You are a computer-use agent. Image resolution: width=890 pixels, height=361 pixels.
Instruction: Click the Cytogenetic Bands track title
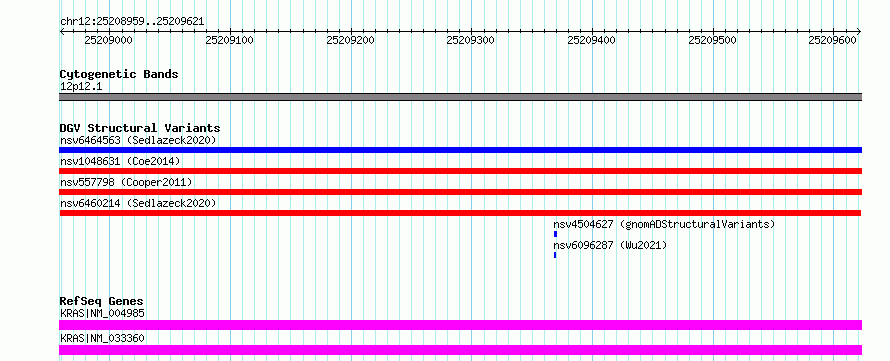pos(119,74)
